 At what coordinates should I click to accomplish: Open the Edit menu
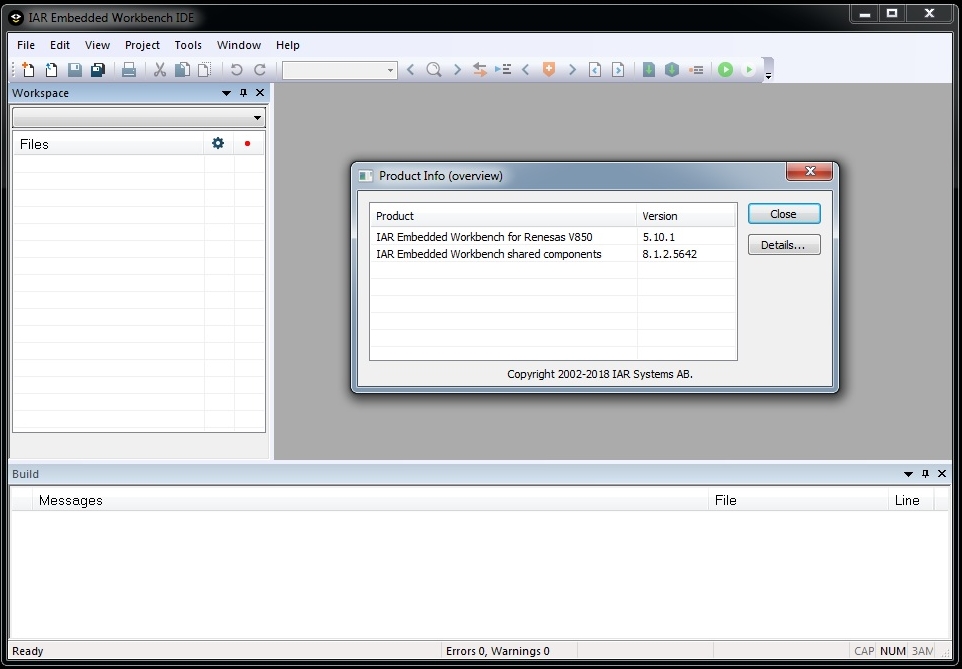(60, 45)
